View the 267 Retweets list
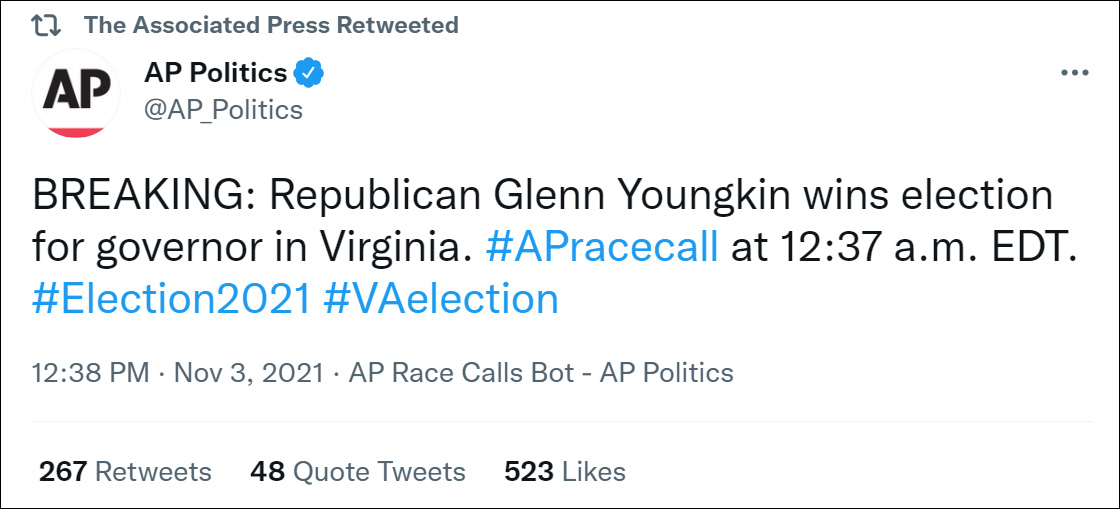Viewport: 1120px width, 509px height. coord(125,471)
